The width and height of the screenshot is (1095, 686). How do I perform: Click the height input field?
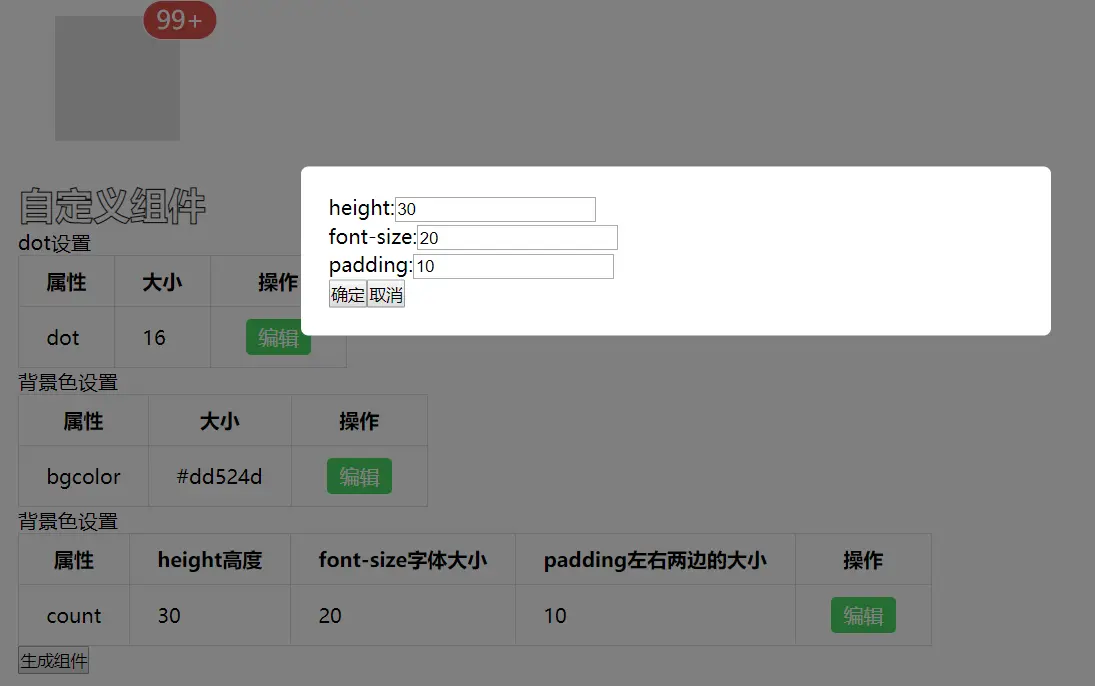[x=495, y=209]
